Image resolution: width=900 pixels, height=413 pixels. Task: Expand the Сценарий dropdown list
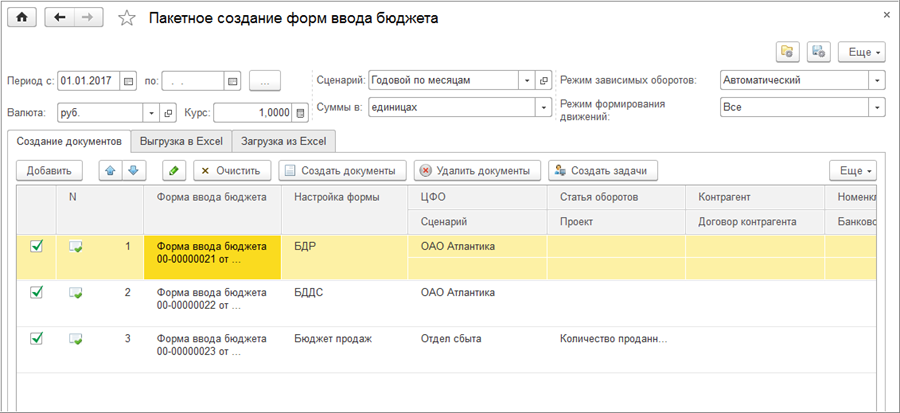[526, 80]
